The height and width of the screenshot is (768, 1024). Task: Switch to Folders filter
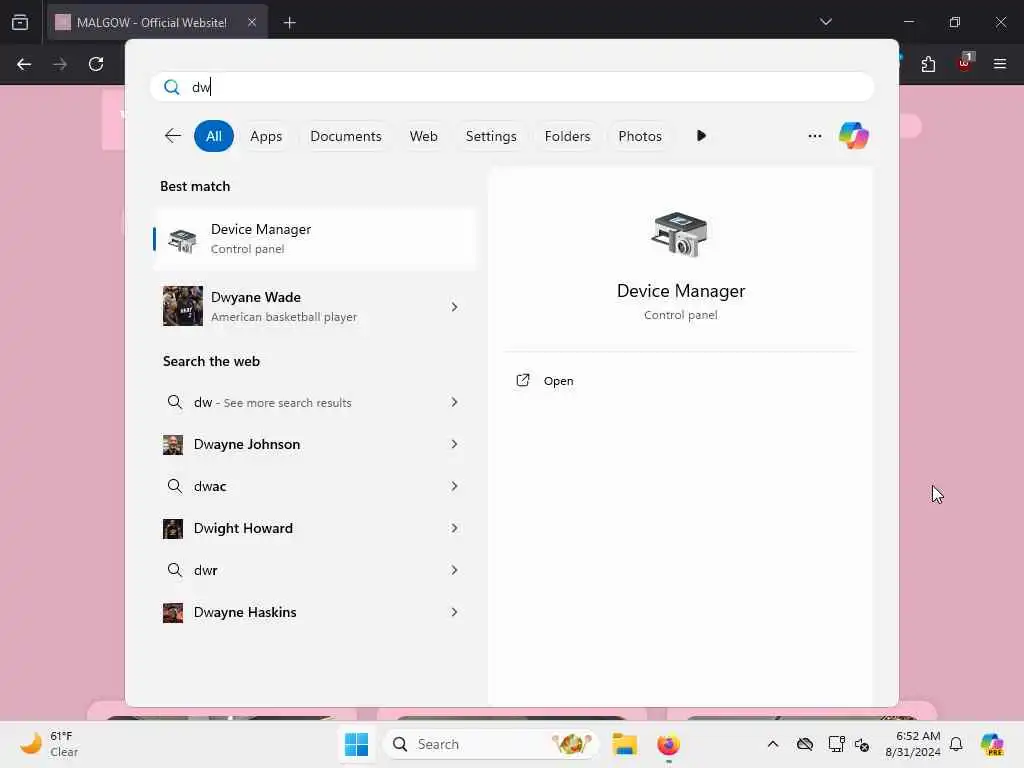[x=567, y=136]
